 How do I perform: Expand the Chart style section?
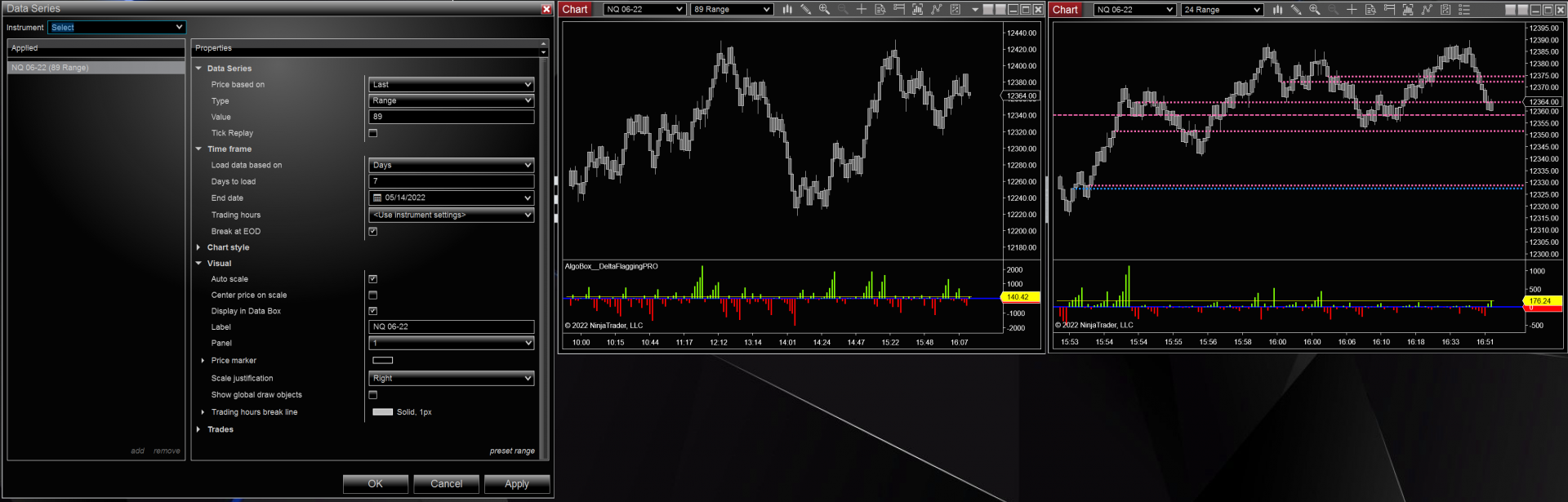(x=198, y=247)
